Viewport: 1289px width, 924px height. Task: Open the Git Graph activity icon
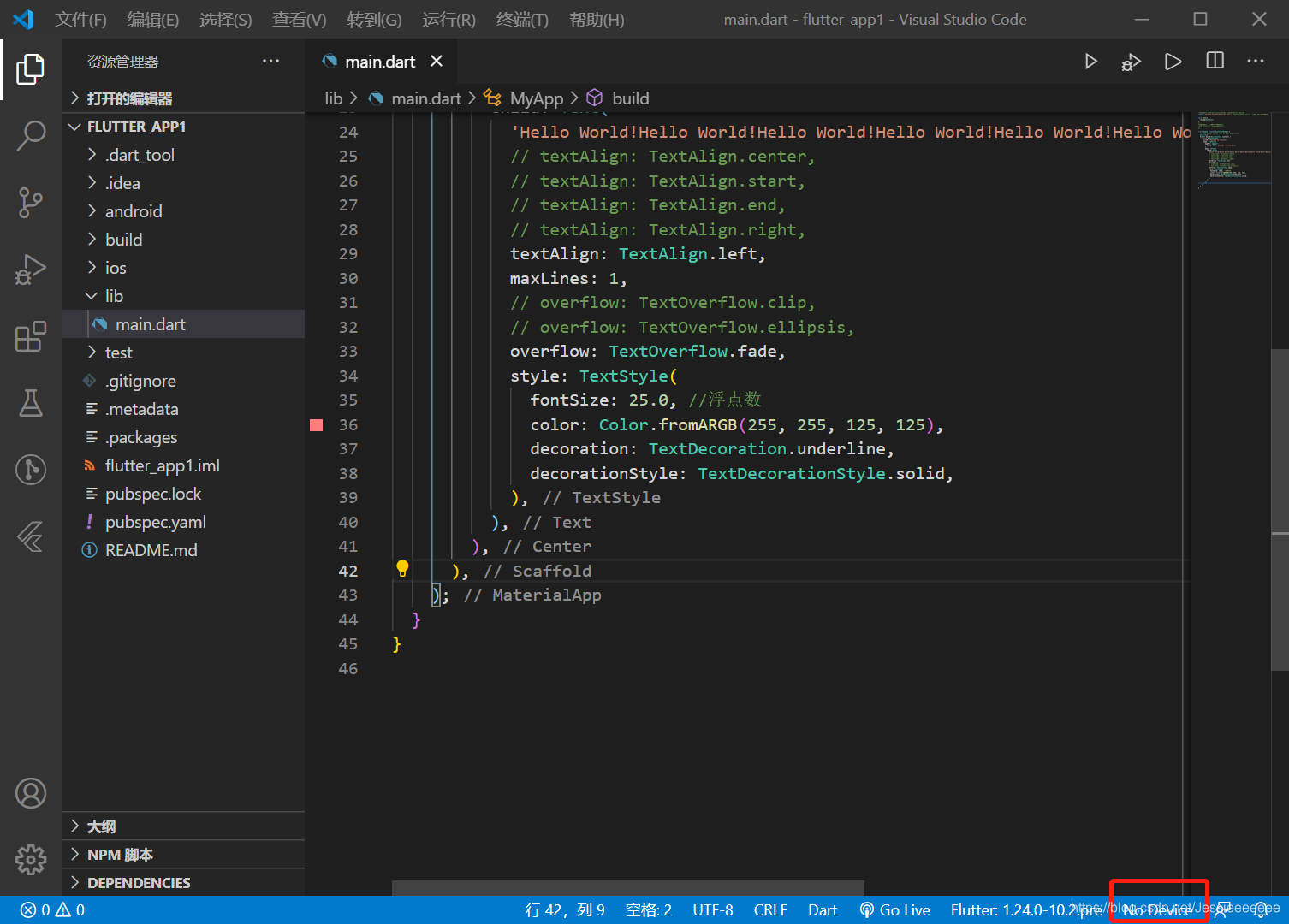click(x=30, y=470)
